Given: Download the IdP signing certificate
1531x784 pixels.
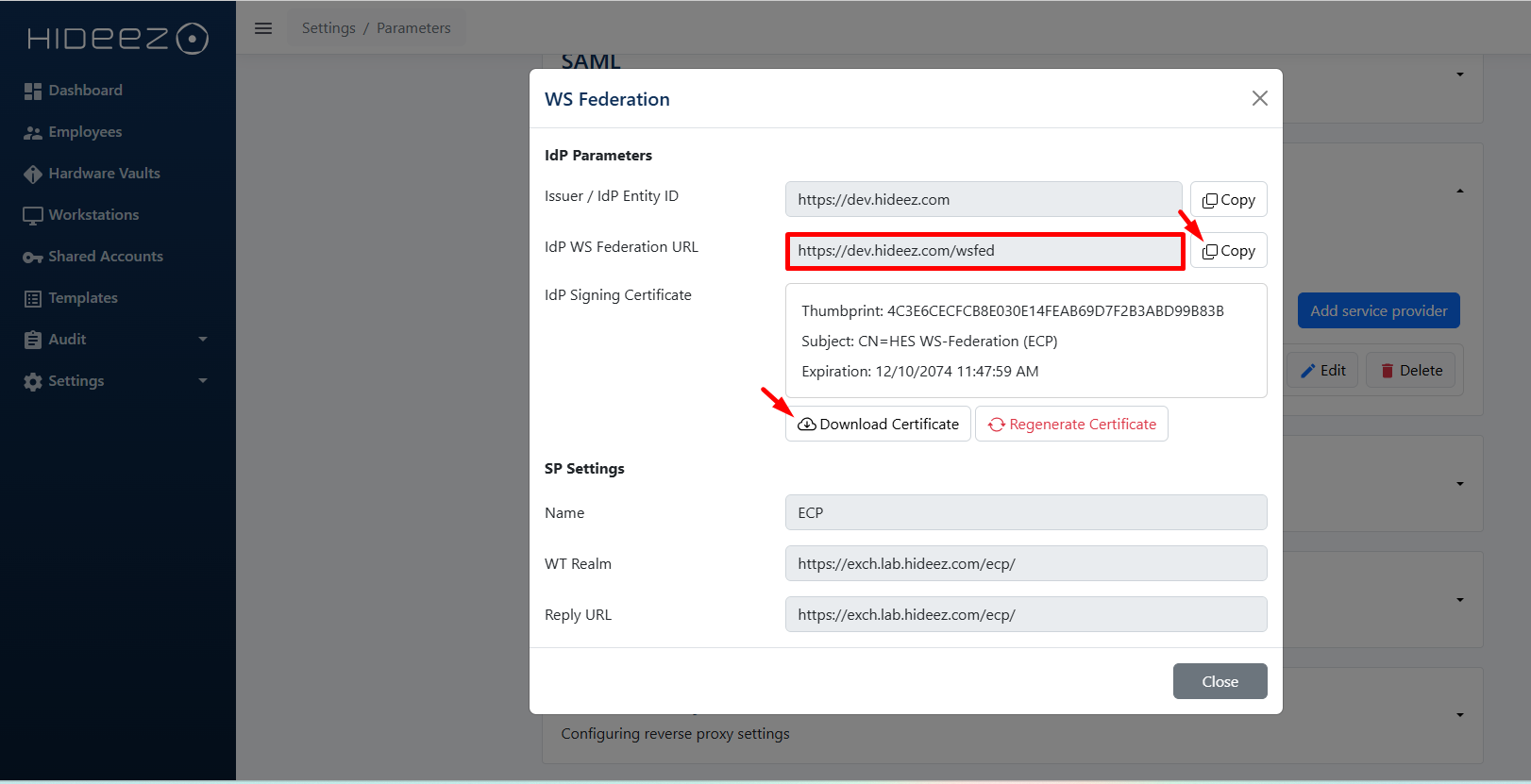Looking at the screenshot, I should 878,425.
